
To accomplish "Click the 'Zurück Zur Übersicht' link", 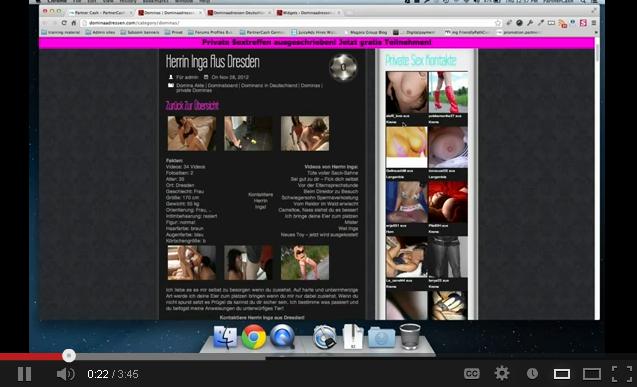I will [192, 106].
